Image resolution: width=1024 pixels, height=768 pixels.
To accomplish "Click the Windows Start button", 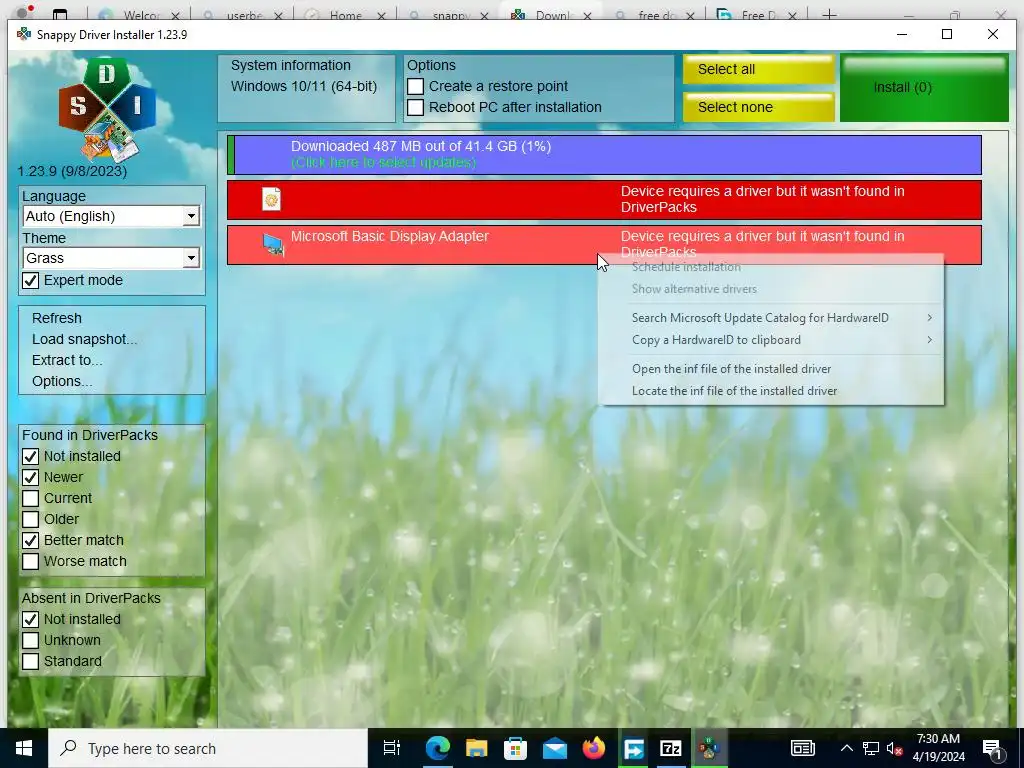I will [24, 748].
